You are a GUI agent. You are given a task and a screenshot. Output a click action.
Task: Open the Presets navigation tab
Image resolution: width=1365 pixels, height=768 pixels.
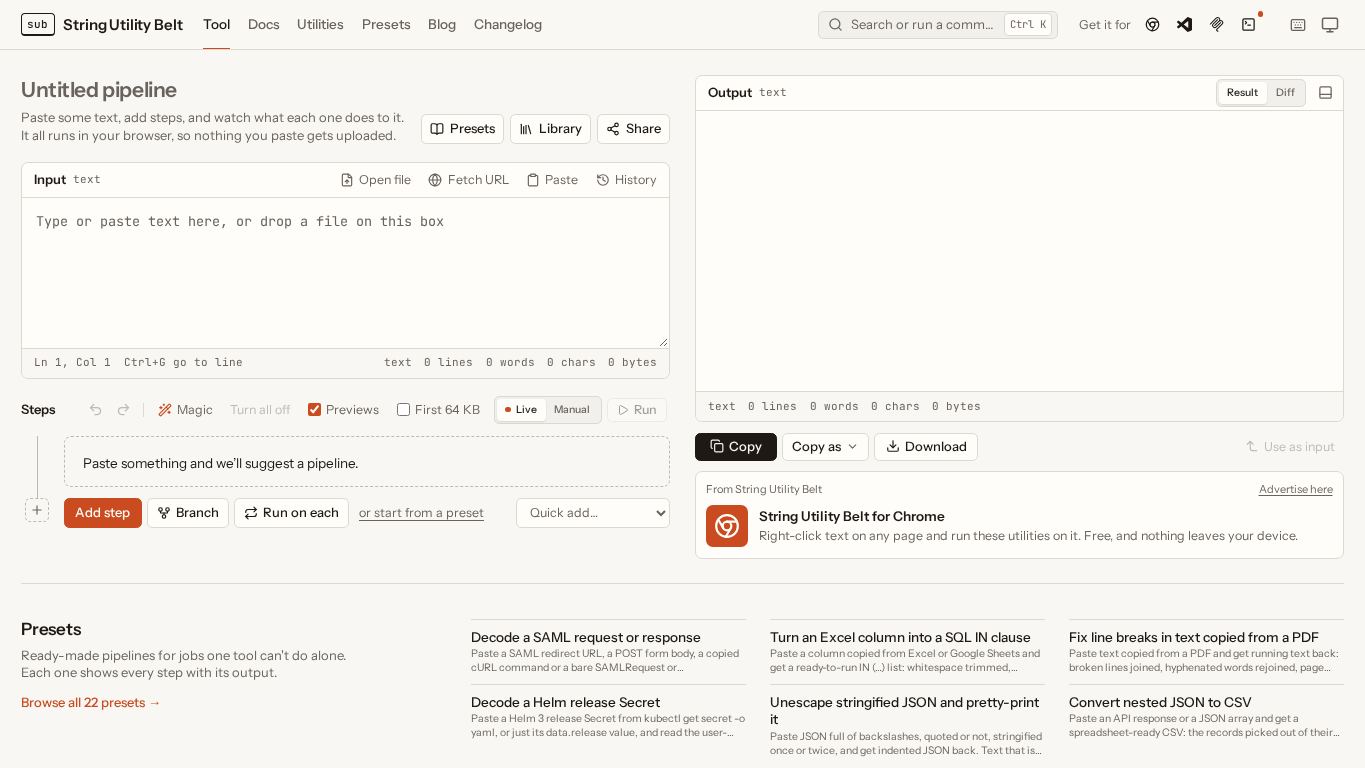coord(386,25)
